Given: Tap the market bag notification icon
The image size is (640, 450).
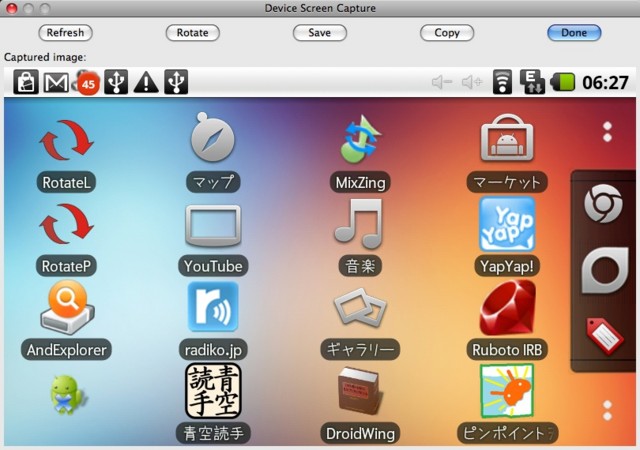Looking at the screenshot, I should [x=26, y=82].
